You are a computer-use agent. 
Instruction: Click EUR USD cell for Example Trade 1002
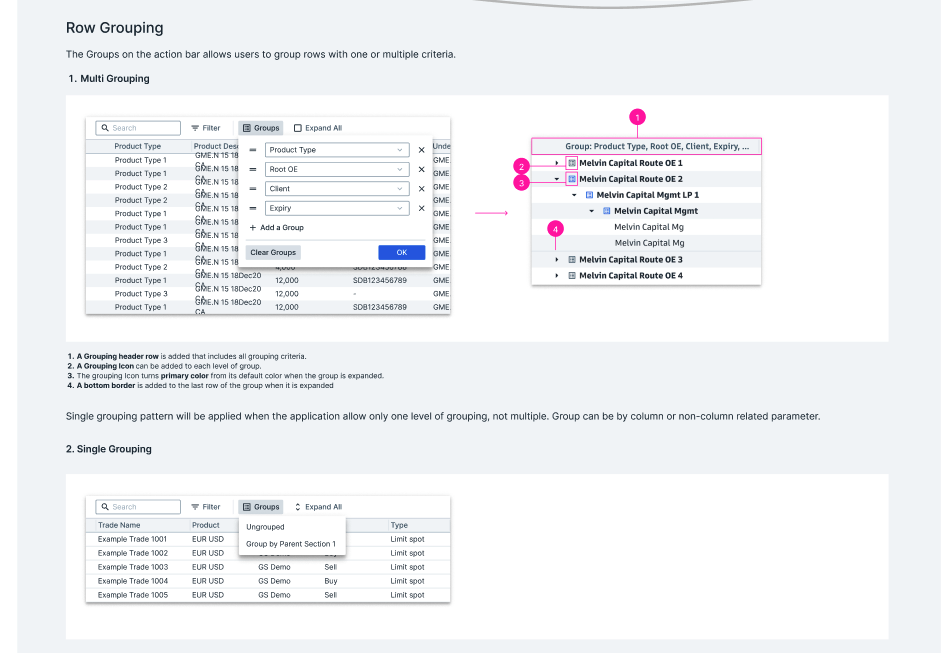click(208, 553)
